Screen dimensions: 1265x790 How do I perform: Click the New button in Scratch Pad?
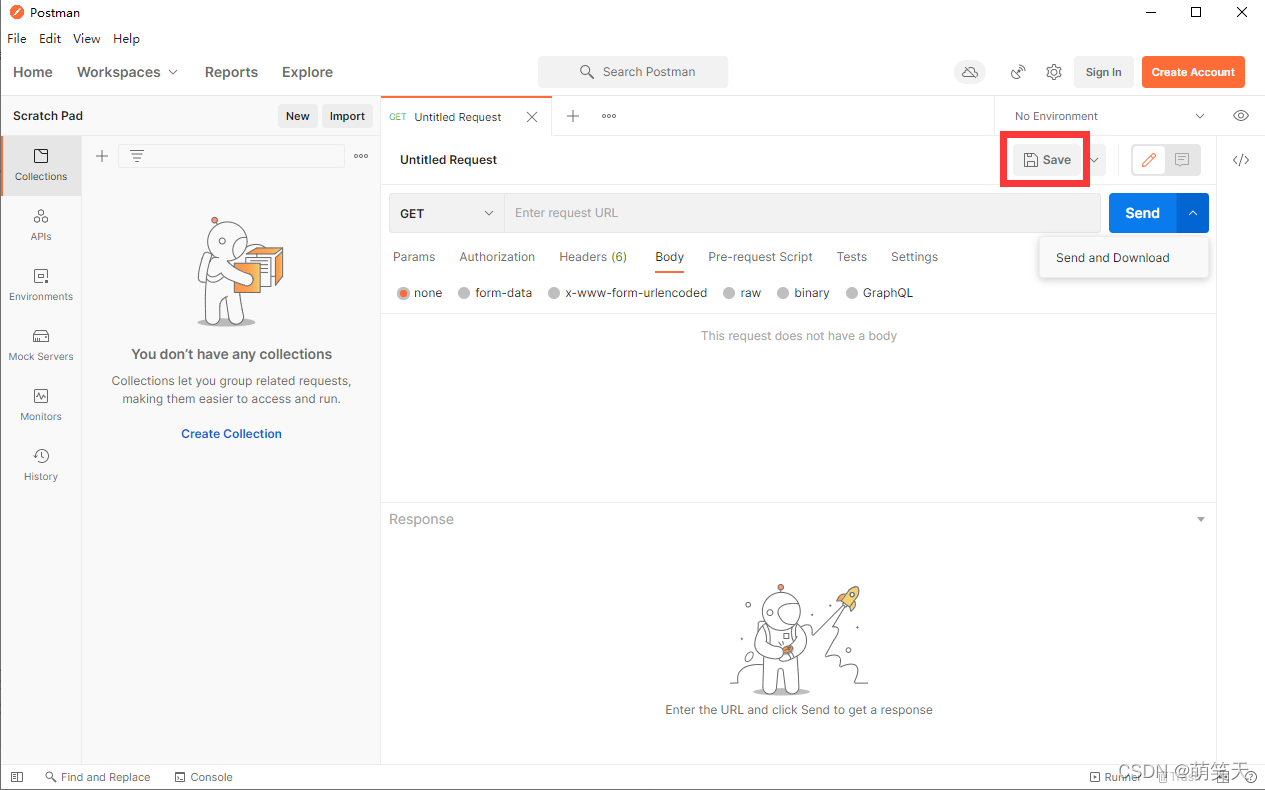point(298,116)
